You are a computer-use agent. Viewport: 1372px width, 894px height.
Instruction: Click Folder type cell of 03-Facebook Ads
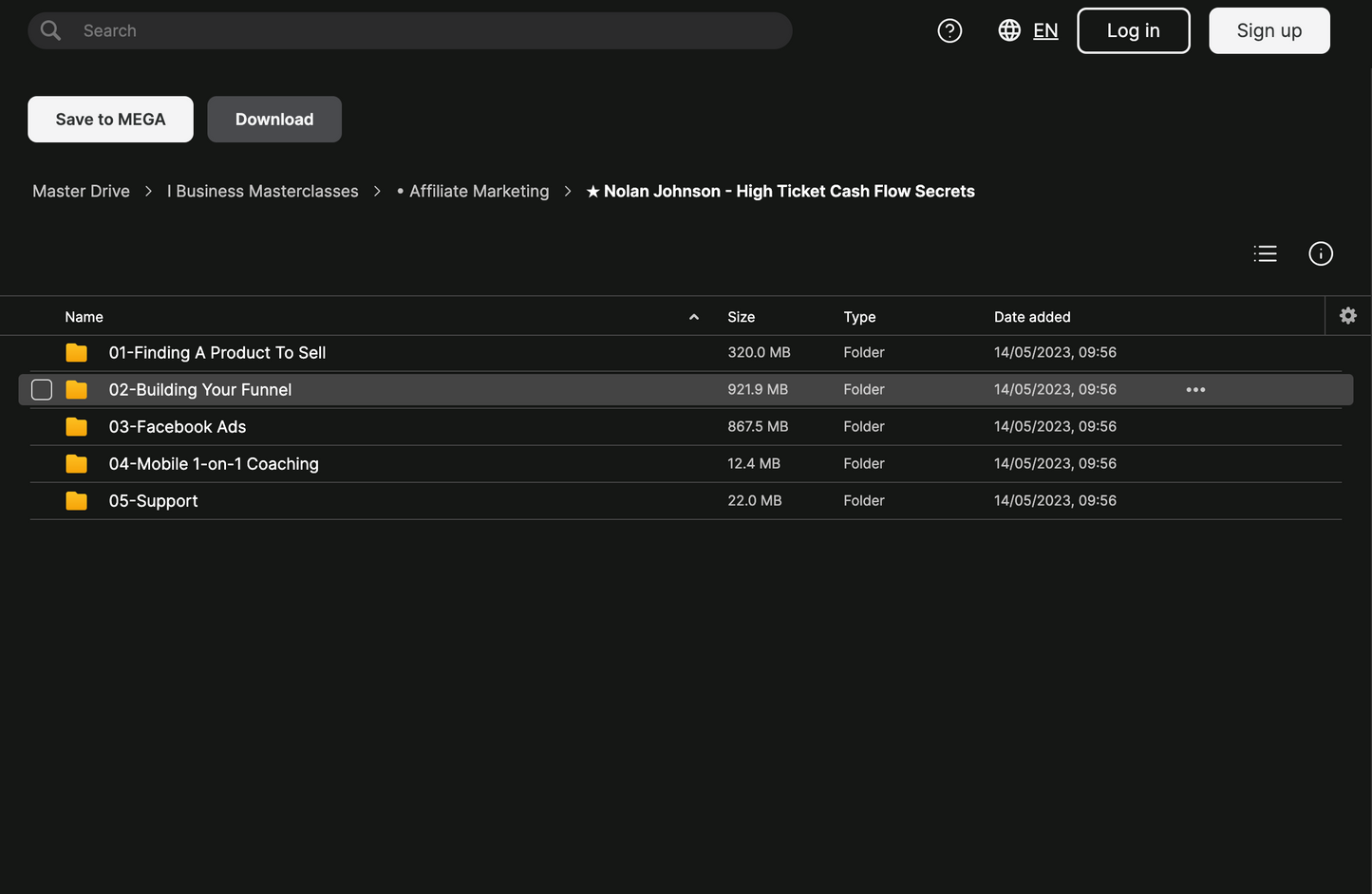click(x=864, y=426)
